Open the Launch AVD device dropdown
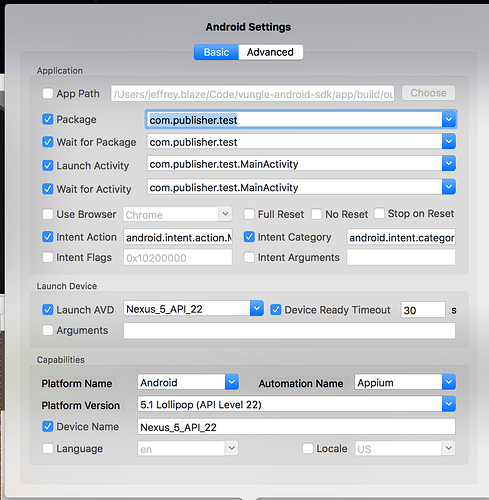Image resolution: width=489 pixels, height=500 pixels. tap(257, 309)
